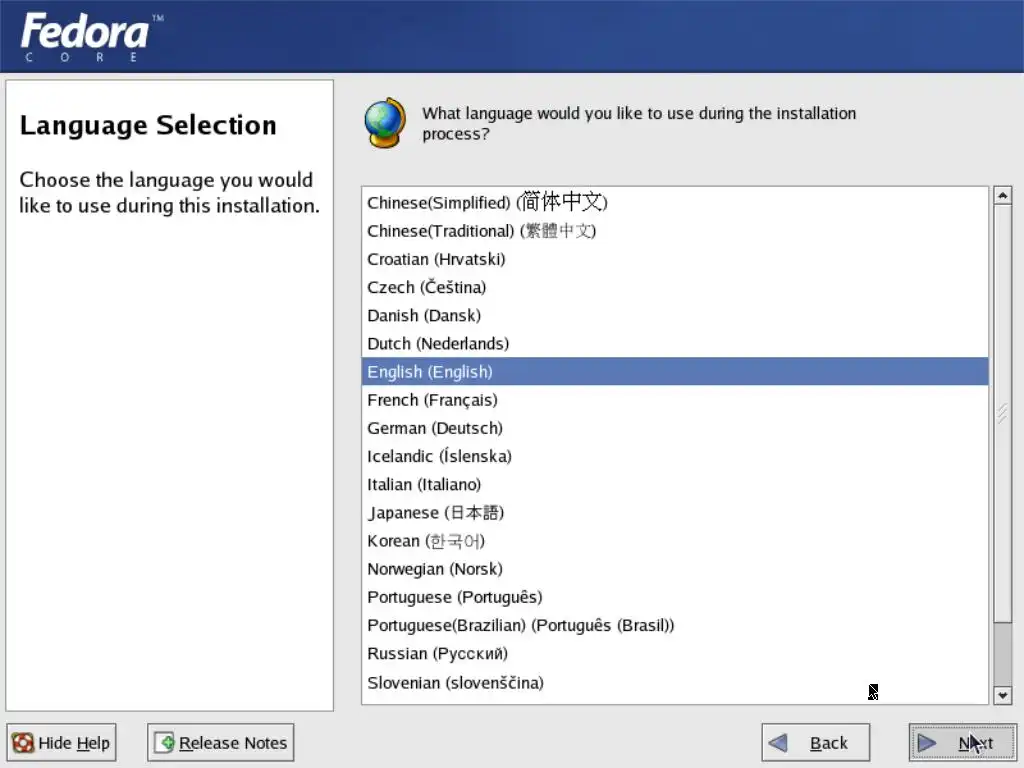Viewport: 1024px width, 768px height.
Task: Click the Release Notes document icon
Action: 164,743
